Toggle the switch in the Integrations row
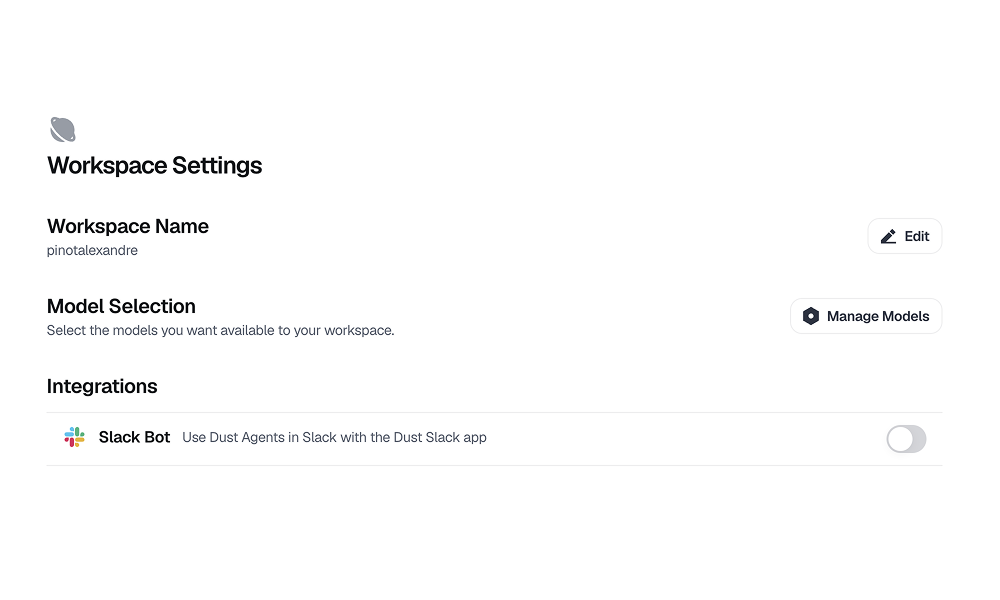1000x600 pixels. click(906, 439)
